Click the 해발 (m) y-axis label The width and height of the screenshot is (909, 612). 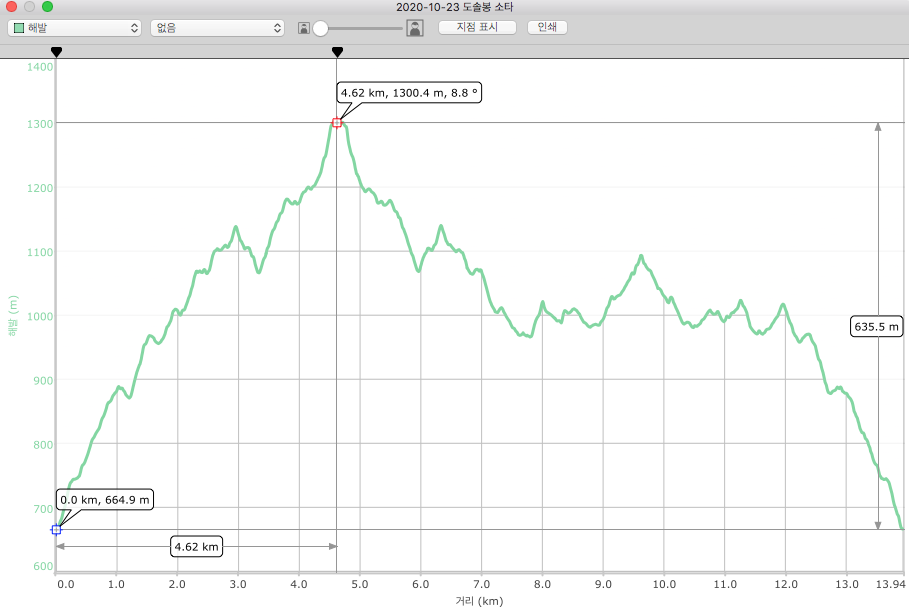(x=12, y=316)
